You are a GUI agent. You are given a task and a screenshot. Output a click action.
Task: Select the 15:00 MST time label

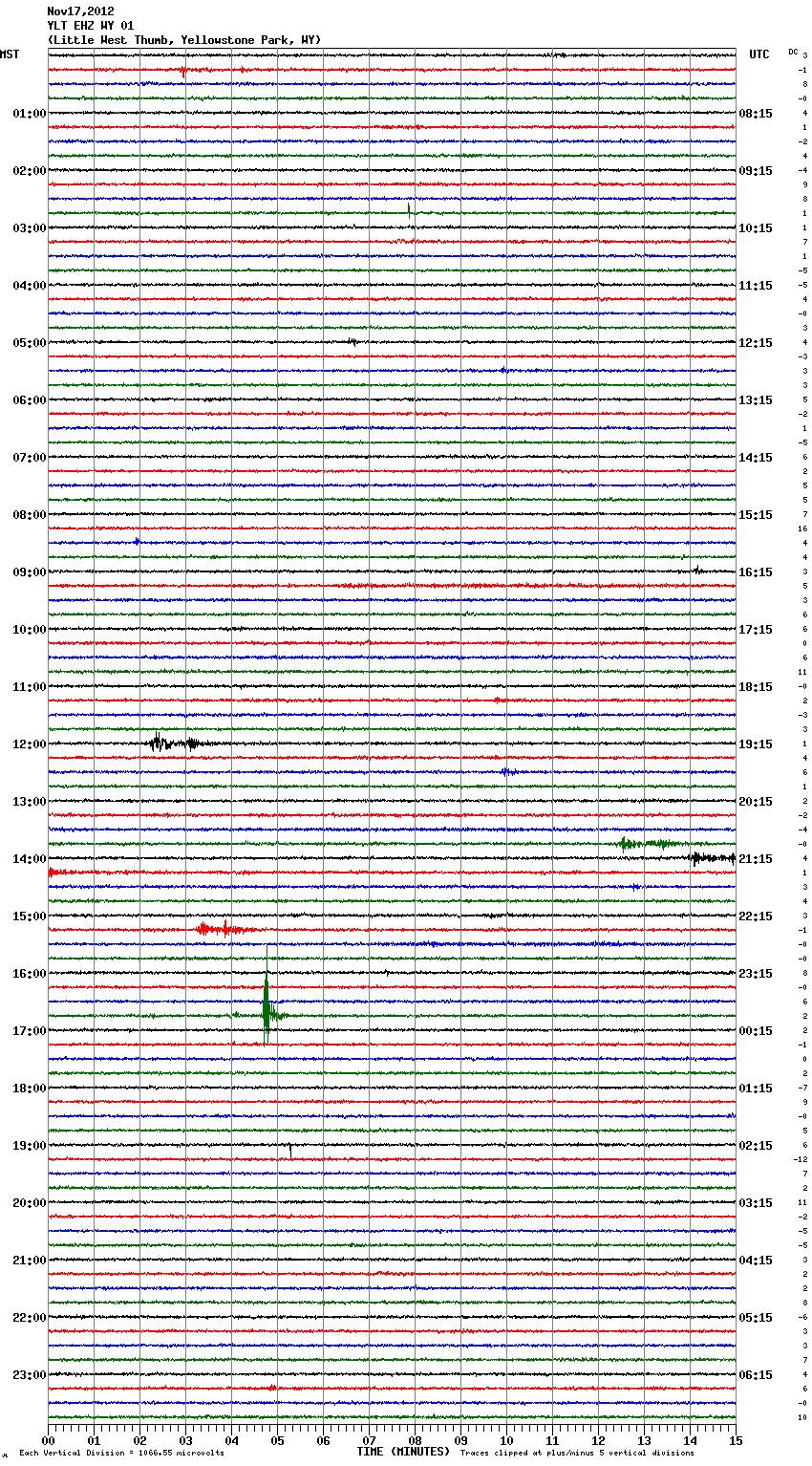coord(30,916)
